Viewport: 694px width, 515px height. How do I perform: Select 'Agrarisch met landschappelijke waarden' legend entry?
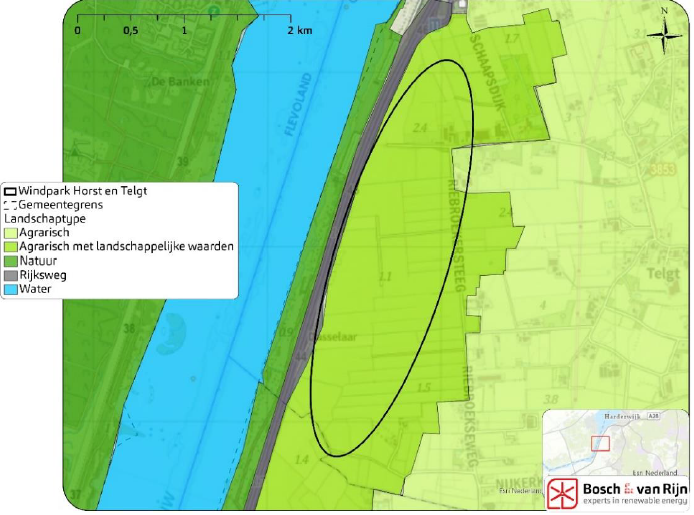125,246
